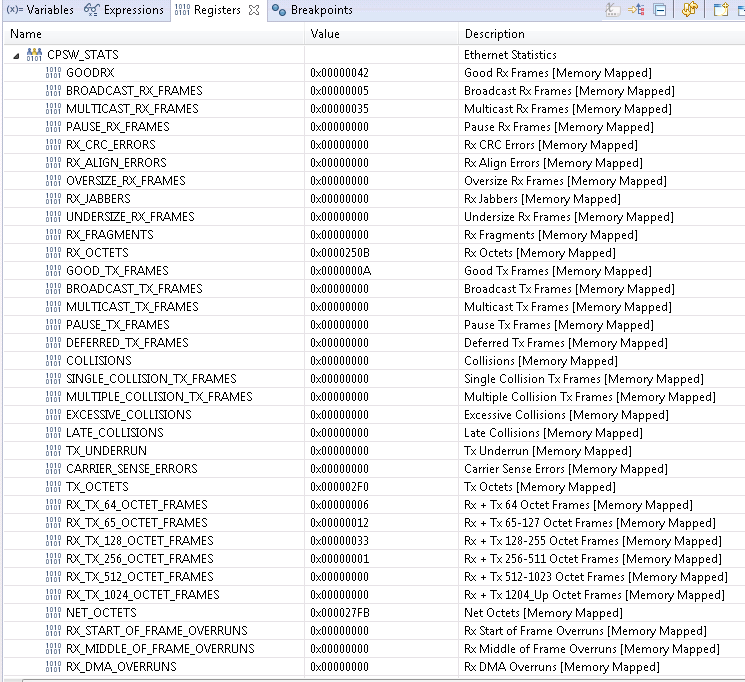This screenshot has height=682, width=745.
Task: Switch to the Variables tab
Action: point(40,10)
